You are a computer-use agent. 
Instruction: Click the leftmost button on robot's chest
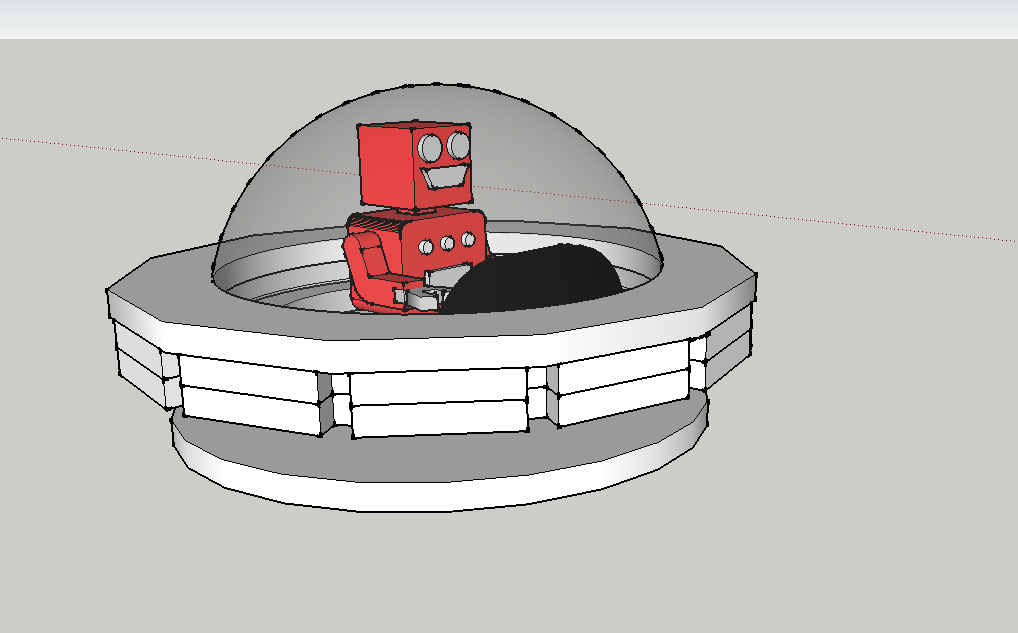[427, 246]
